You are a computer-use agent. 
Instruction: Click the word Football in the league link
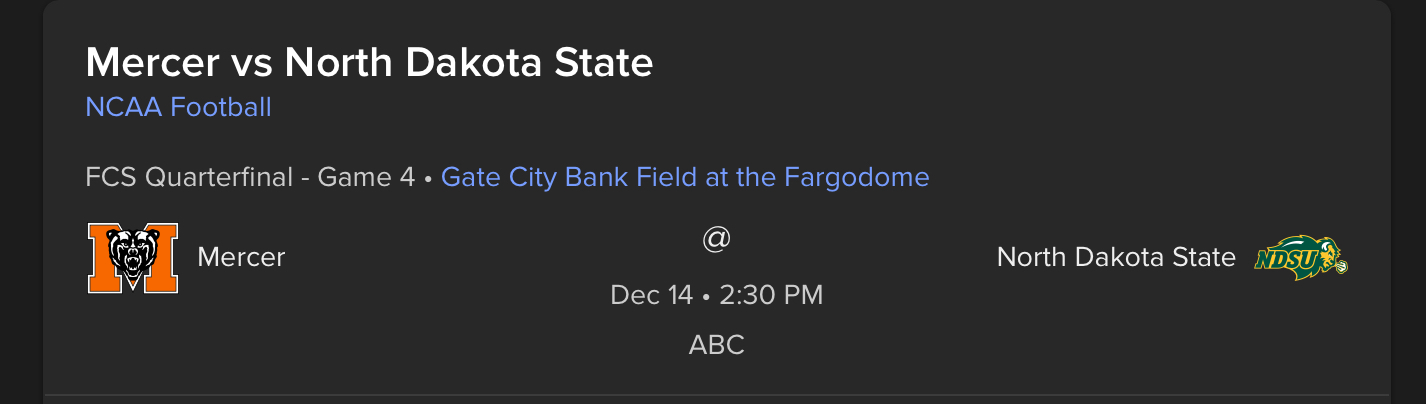point(221,107)
